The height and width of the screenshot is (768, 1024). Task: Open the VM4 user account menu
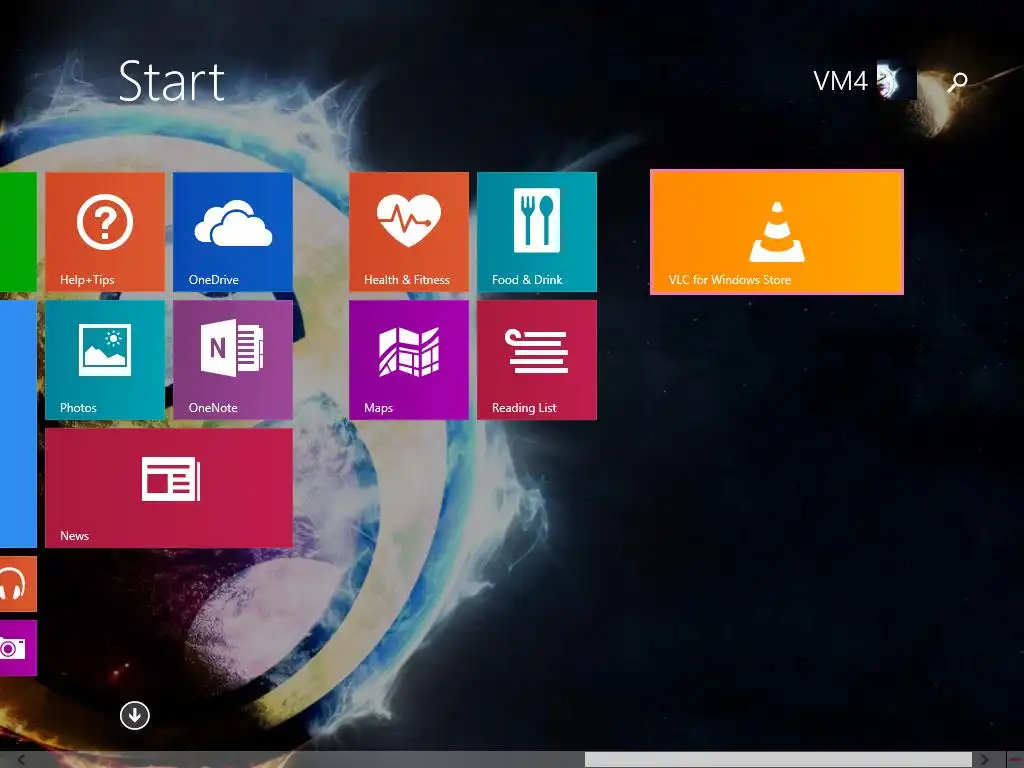pyautogui.click(x=865, y=82)
